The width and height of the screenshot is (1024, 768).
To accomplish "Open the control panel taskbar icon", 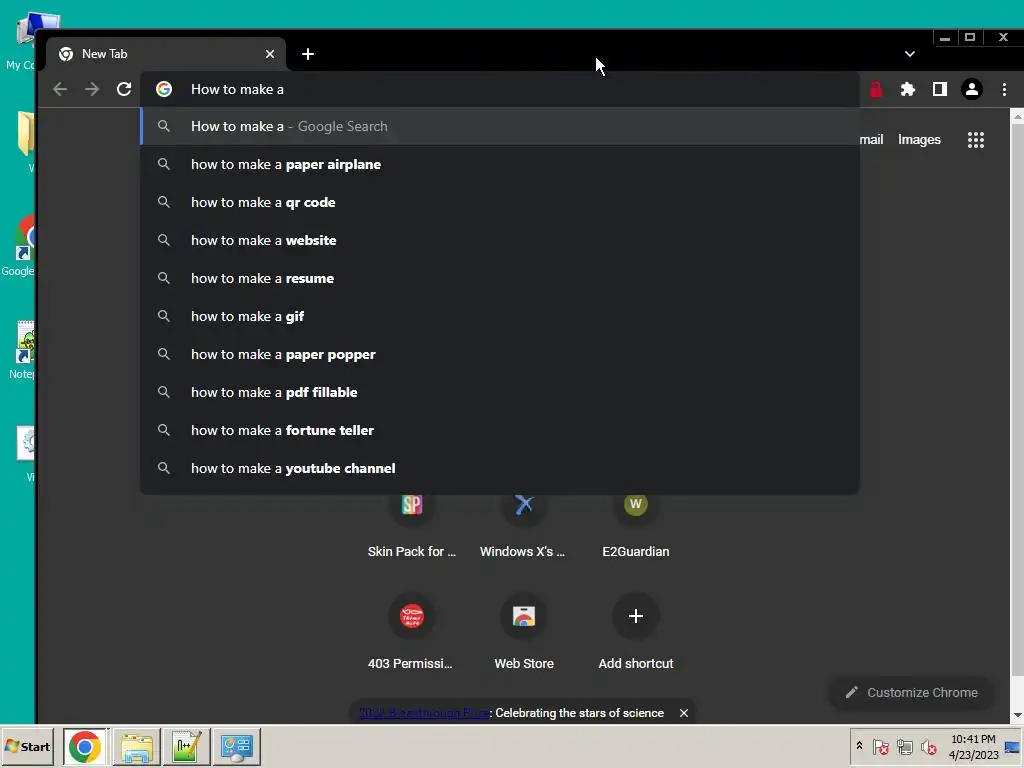I will [236, 746].
